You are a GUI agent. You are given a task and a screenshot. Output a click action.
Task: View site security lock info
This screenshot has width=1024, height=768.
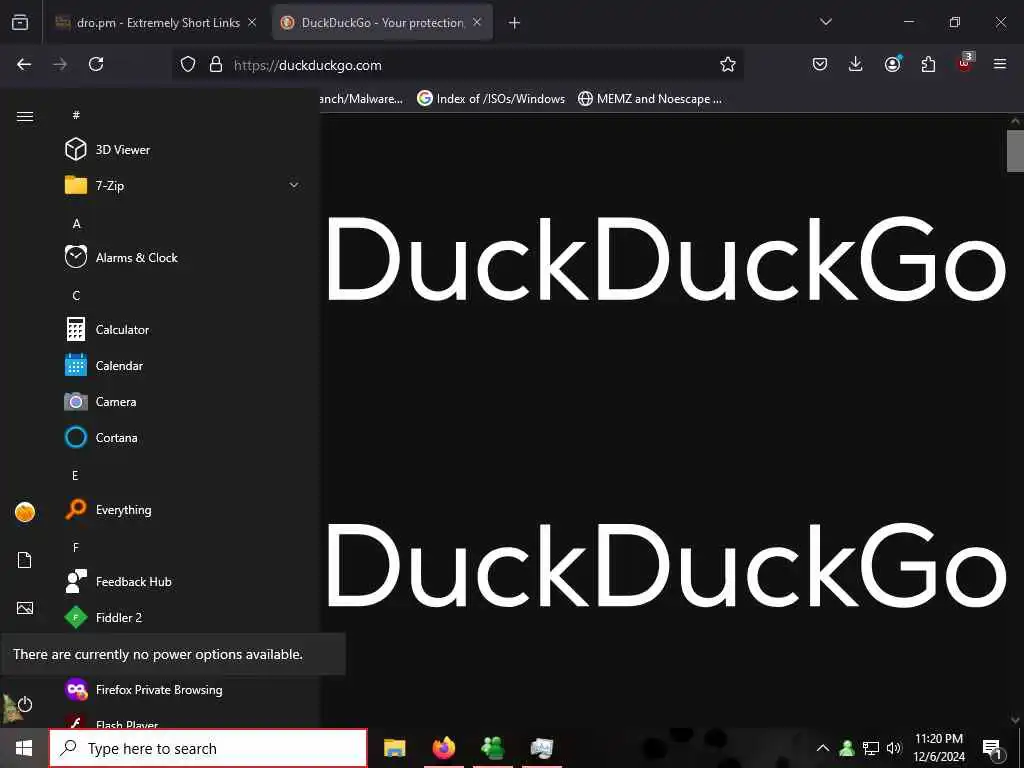pos(216,64)
